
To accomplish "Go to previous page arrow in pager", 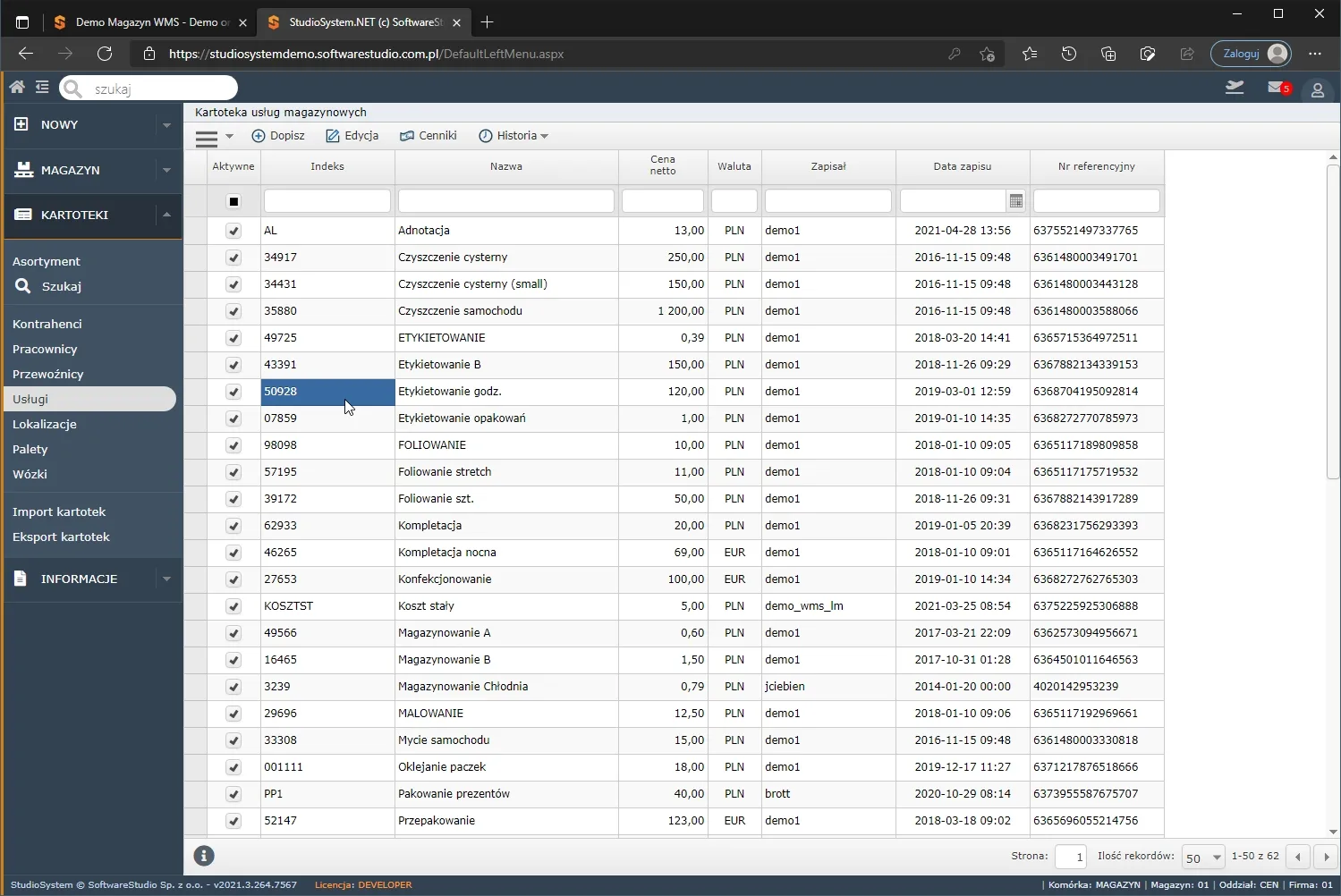I will point(1298,857).
